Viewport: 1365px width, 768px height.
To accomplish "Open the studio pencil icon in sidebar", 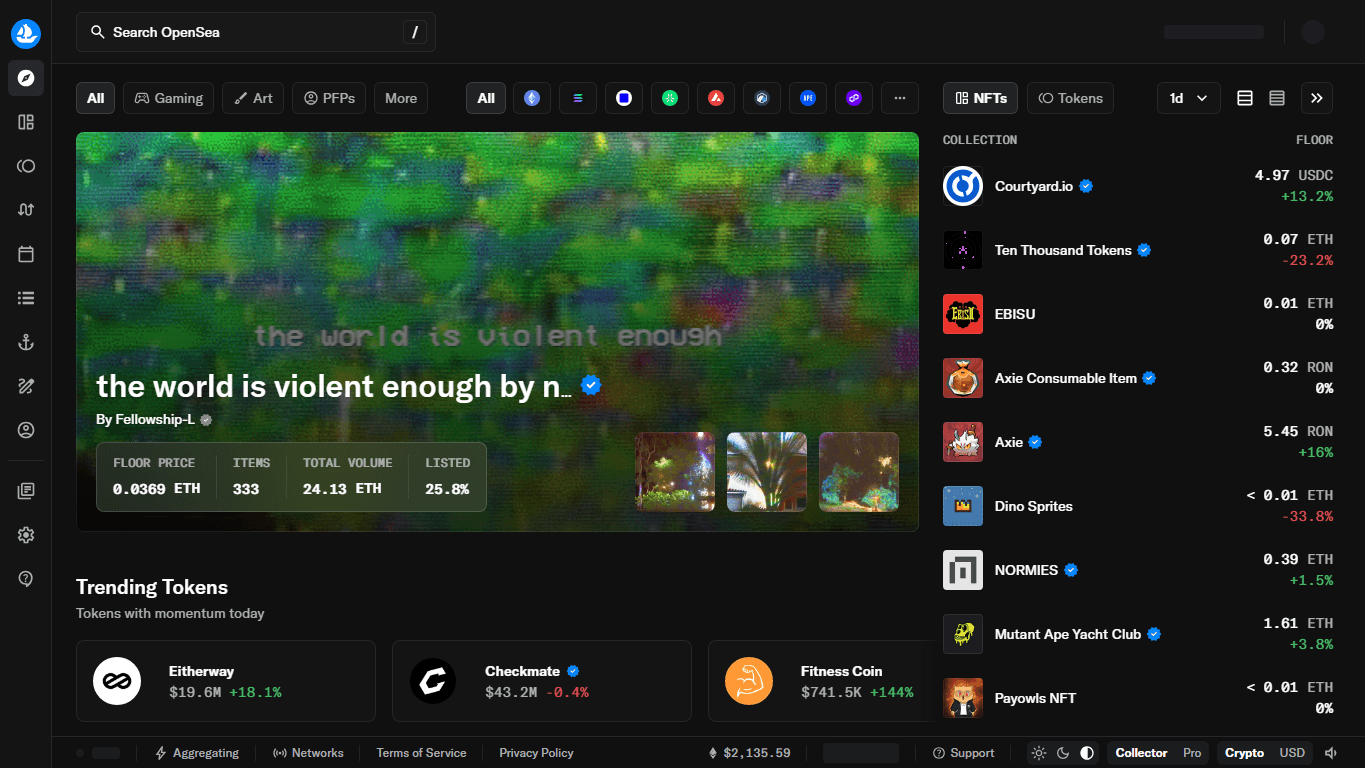I will 26,386.
